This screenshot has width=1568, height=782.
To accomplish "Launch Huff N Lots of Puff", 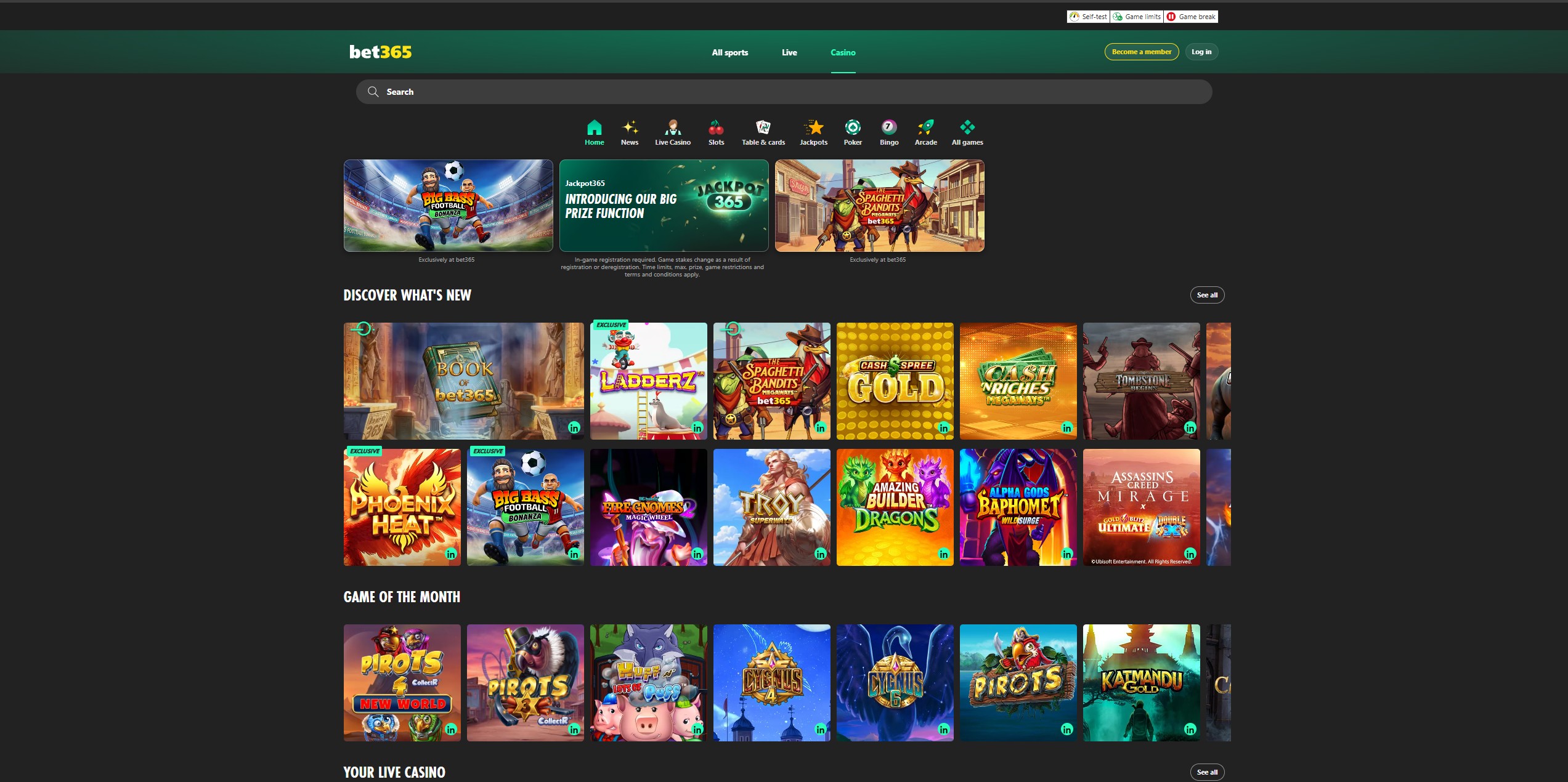I will coord(648,683).
